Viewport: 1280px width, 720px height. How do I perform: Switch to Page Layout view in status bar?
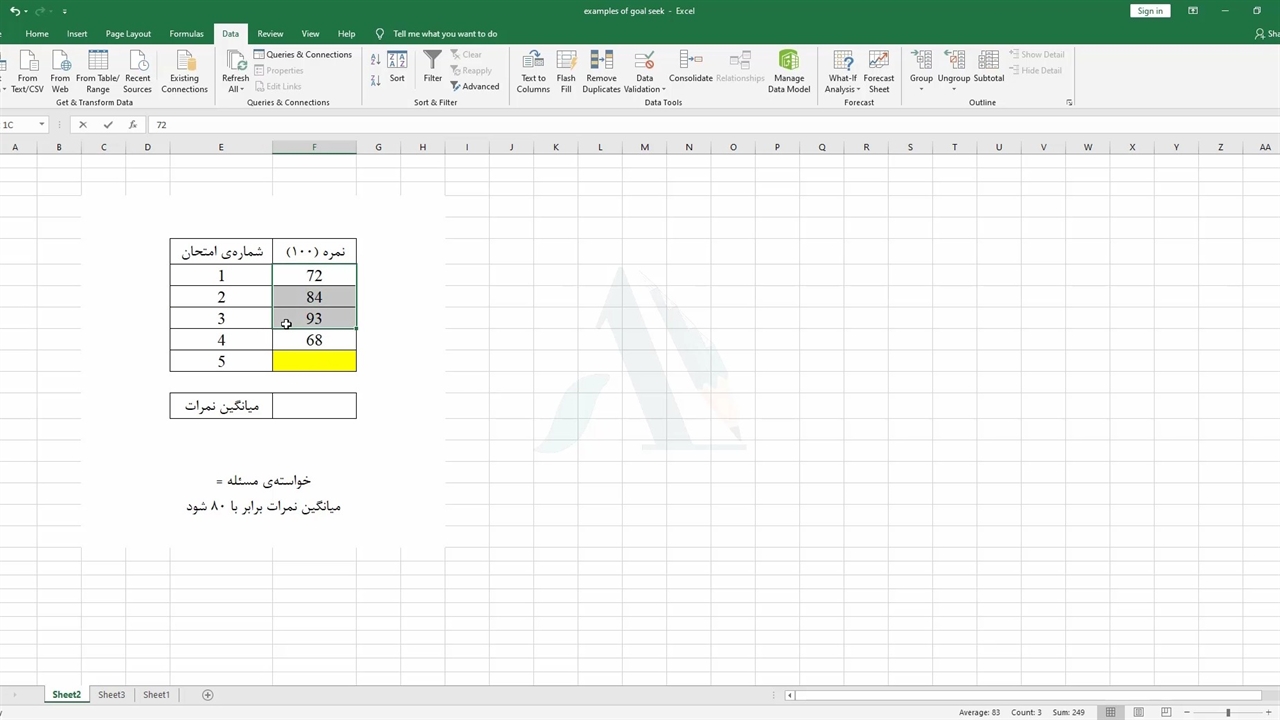pos(1138,712)
